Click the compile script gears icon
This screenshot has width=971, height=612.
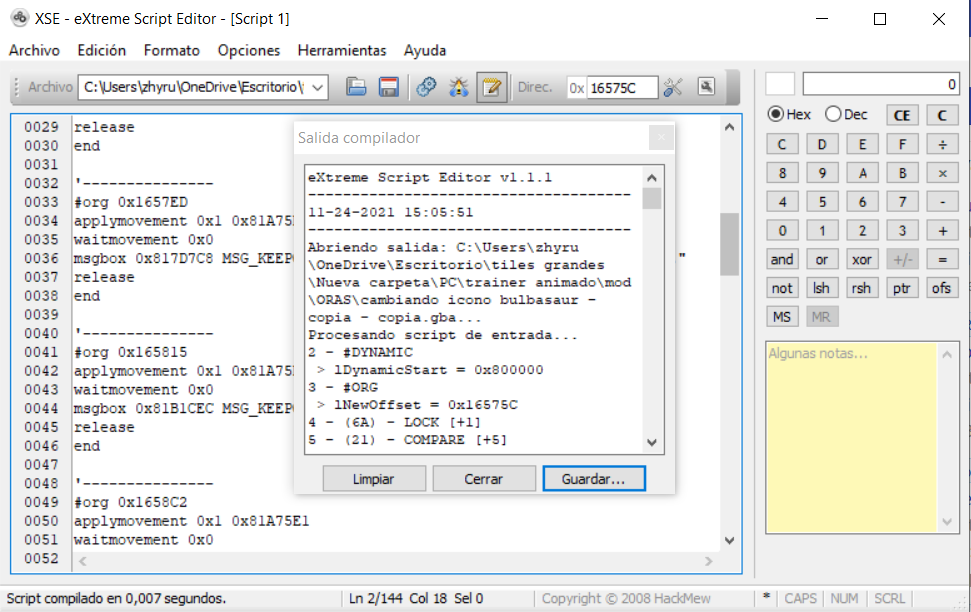point(427,88)
